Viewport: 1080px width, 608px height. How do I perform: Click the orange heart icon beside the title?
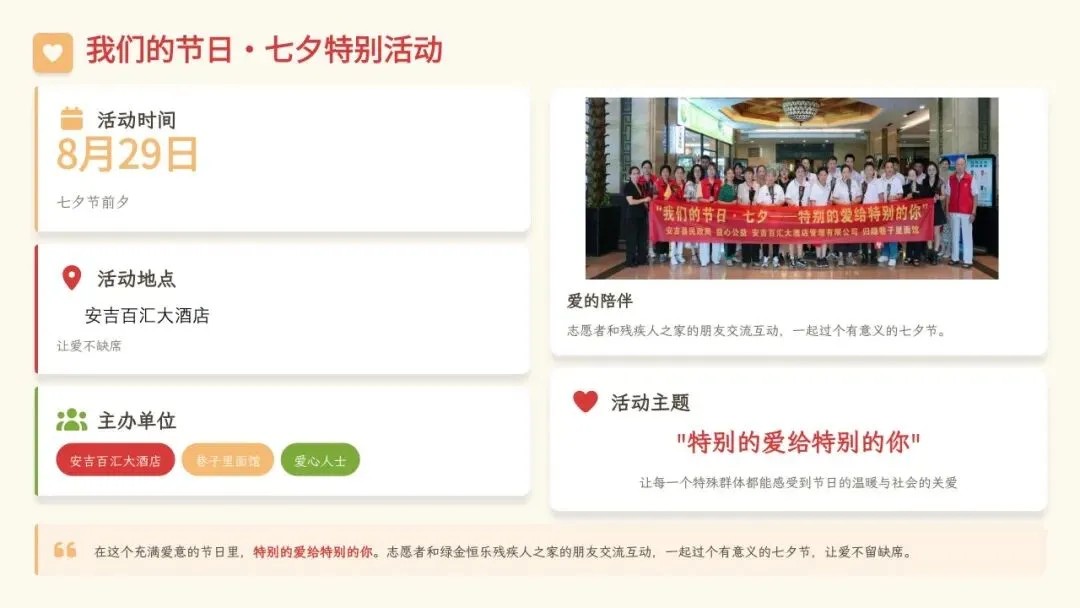pos(52,52)
